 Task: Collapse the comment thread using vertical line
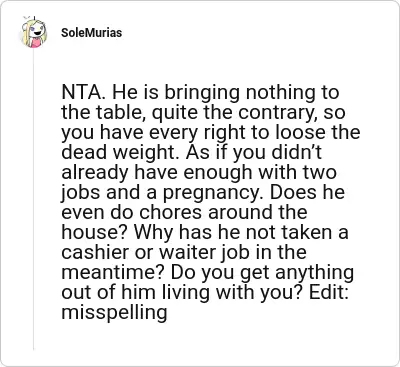34,200
